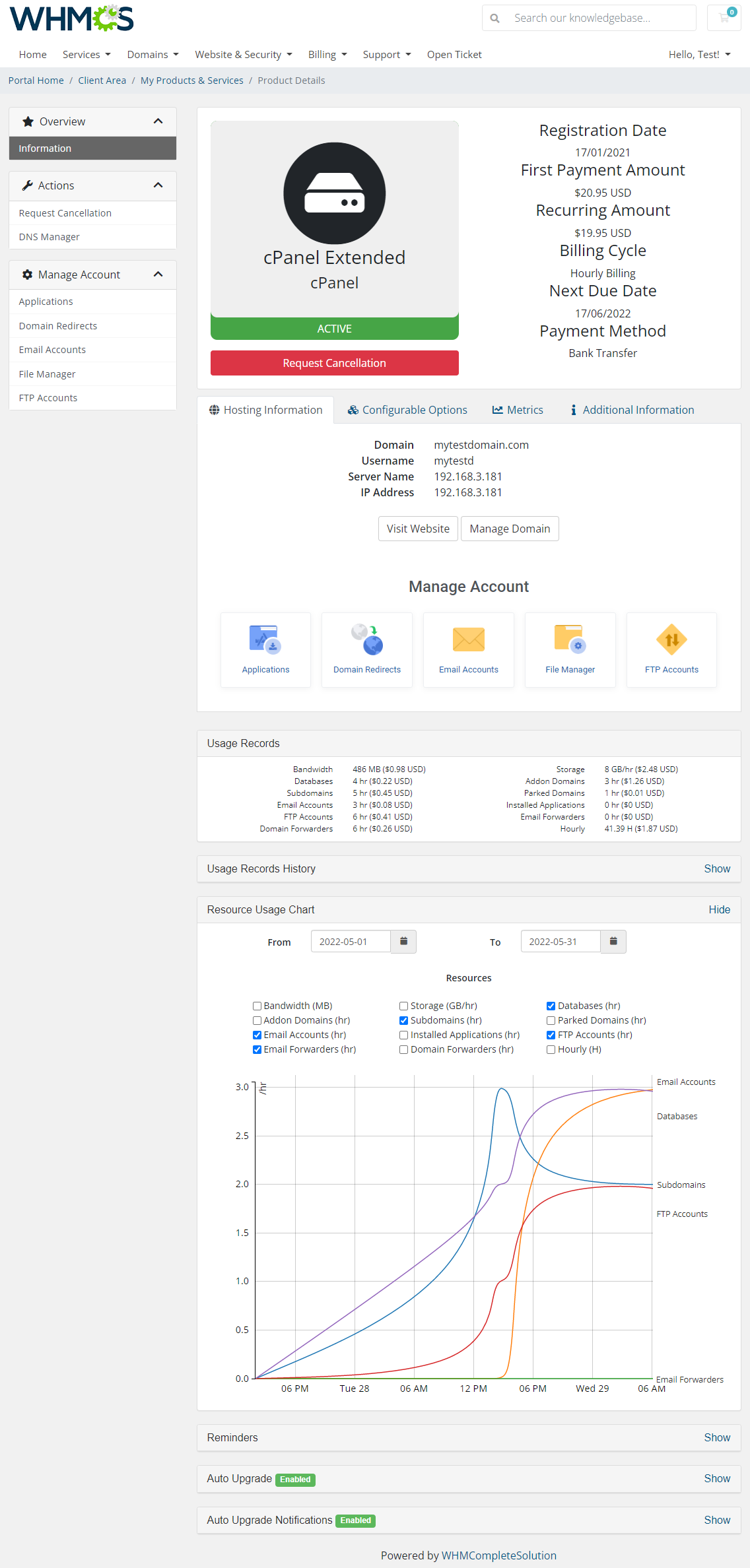Screen dimensions: 750x1568
Task: Go to Home menu item
Action: pyautogui.click(x=33, y=55)
